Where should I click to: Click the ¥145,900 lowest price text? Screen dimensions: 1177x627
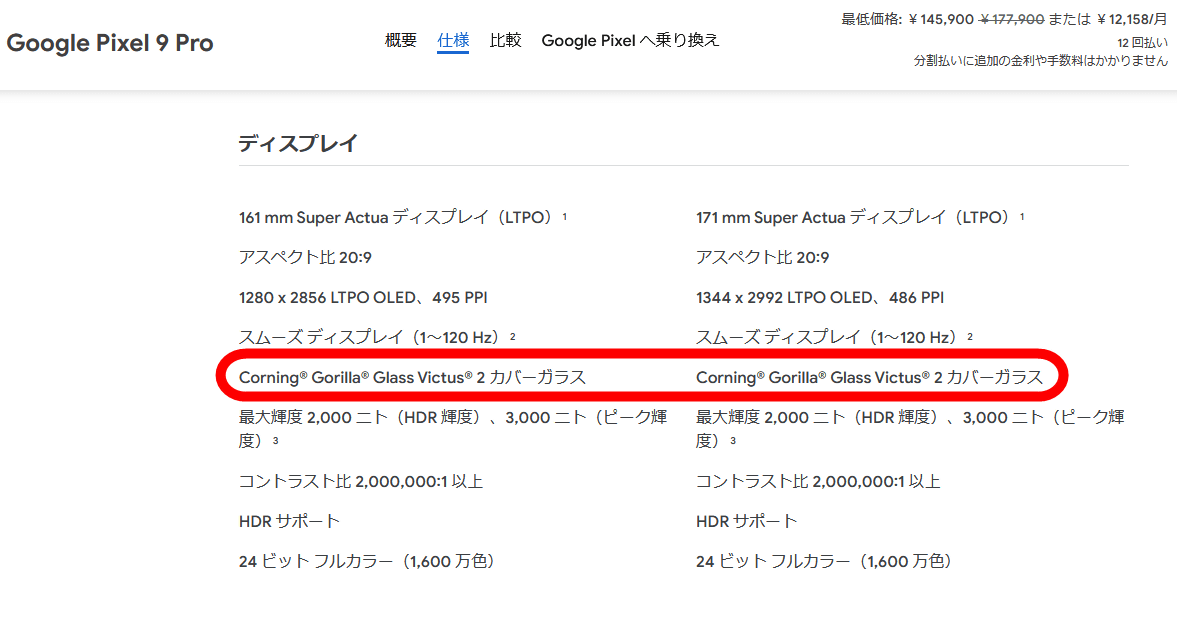(x=941, y=20)
